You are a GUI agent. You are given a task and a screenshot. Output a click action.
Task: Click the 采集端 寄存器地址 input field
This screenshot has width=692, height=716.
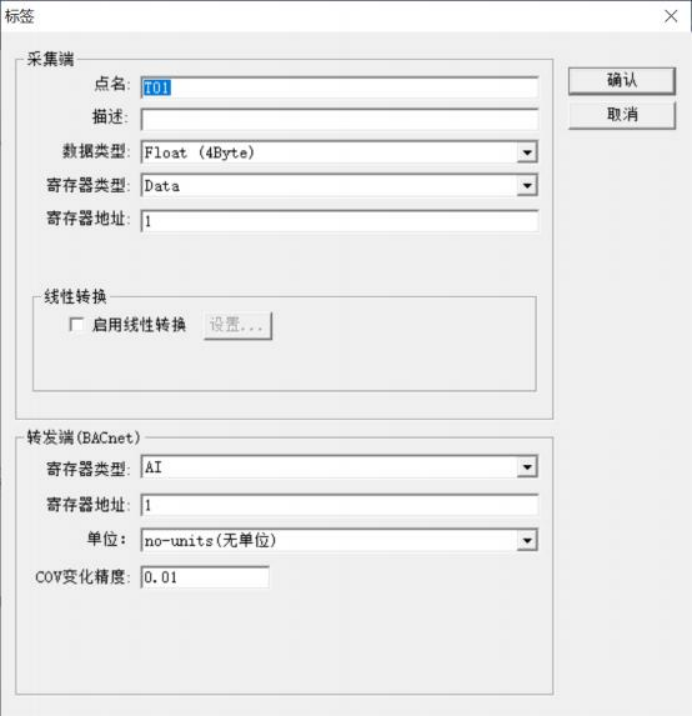click(x=339, y=221)
